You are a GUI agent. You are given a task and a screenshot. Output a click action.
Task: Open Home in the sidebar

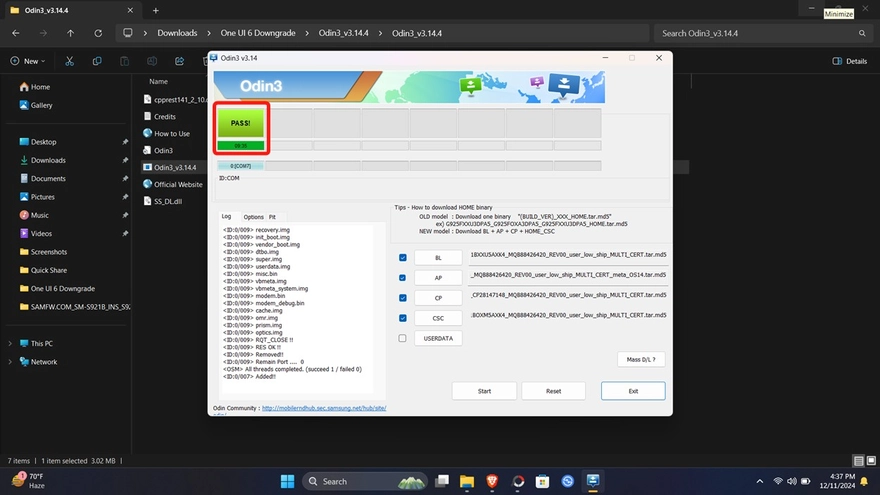click(x=35, y=87)
